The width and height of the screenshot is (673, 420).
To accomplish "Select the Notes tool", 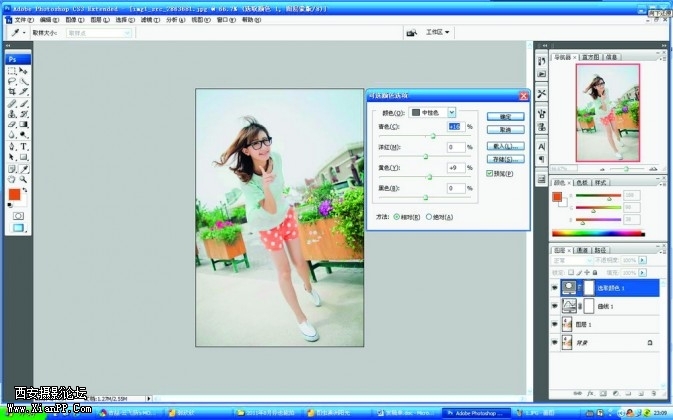I will 12,169.
